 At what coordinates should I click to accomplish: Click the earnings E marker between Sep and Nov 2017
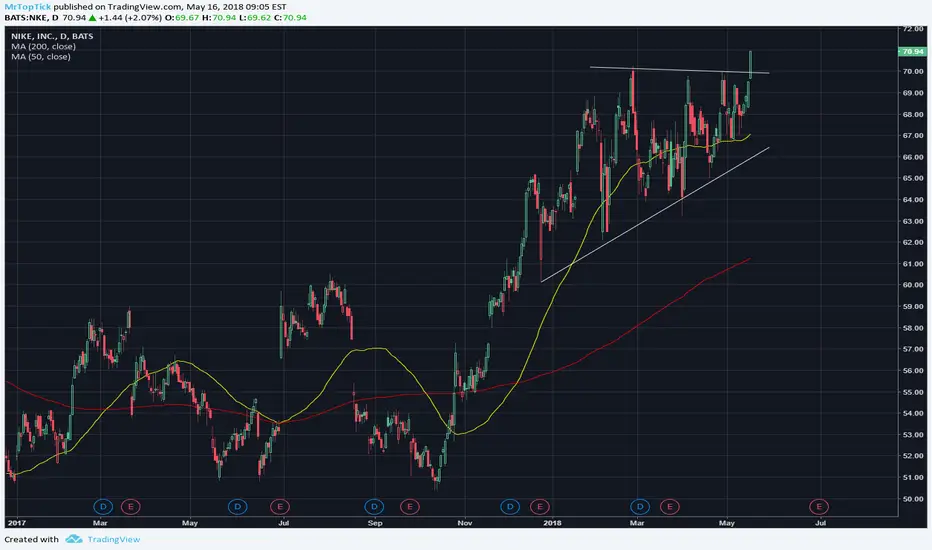click(x=409, y=507)
